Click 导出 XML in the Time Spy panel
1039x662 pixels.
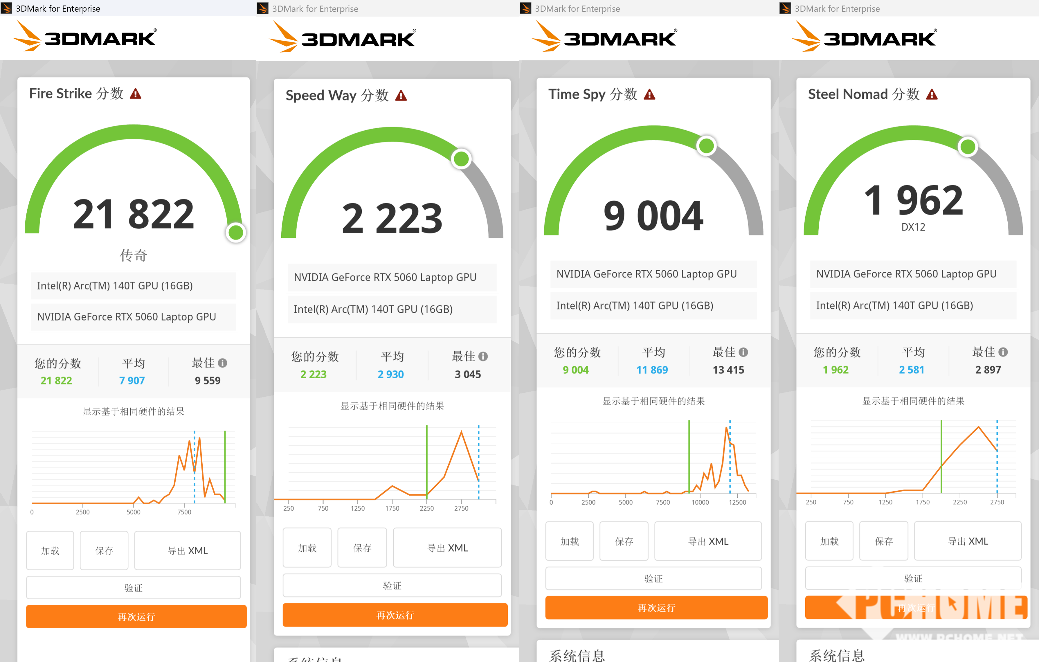tap(707, 541)
